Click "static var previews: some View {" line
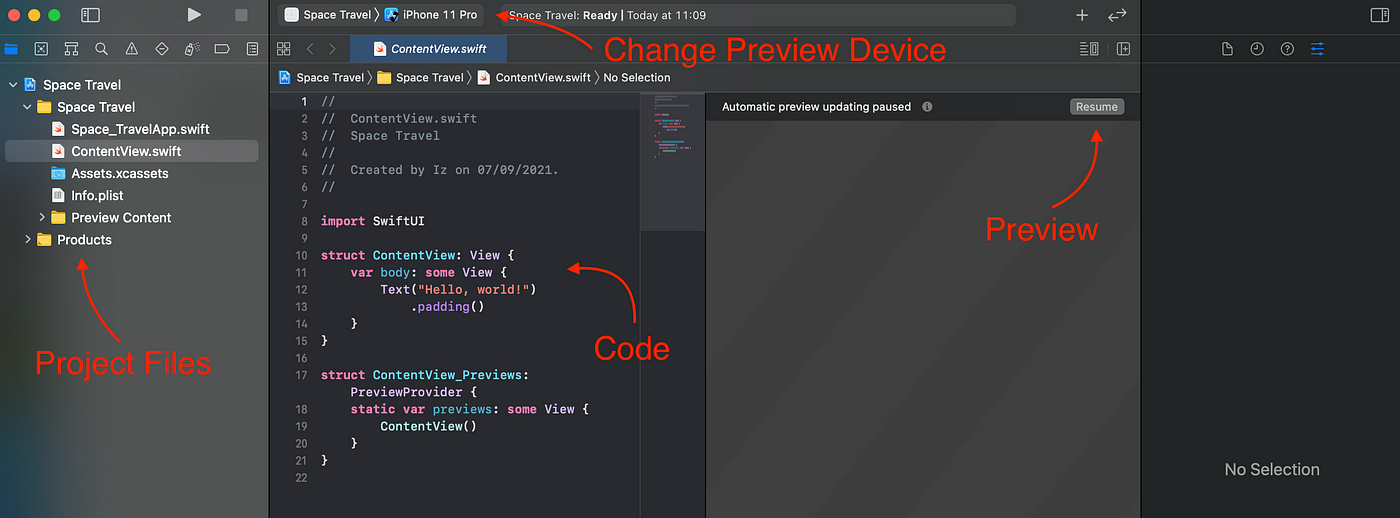 [x=470, y=409]
